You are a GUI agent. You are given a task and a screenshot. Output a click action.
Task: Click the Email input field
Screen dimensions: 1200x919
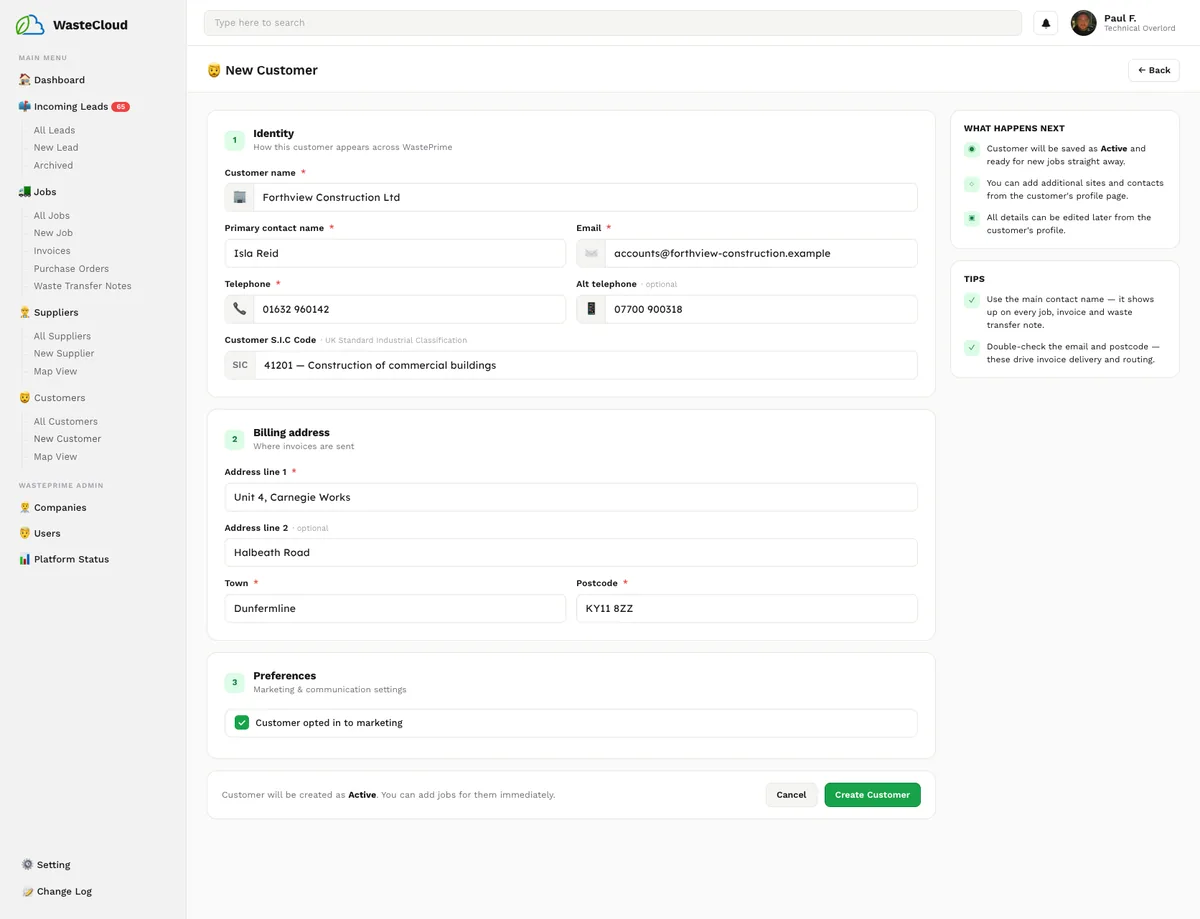(761, 254)
